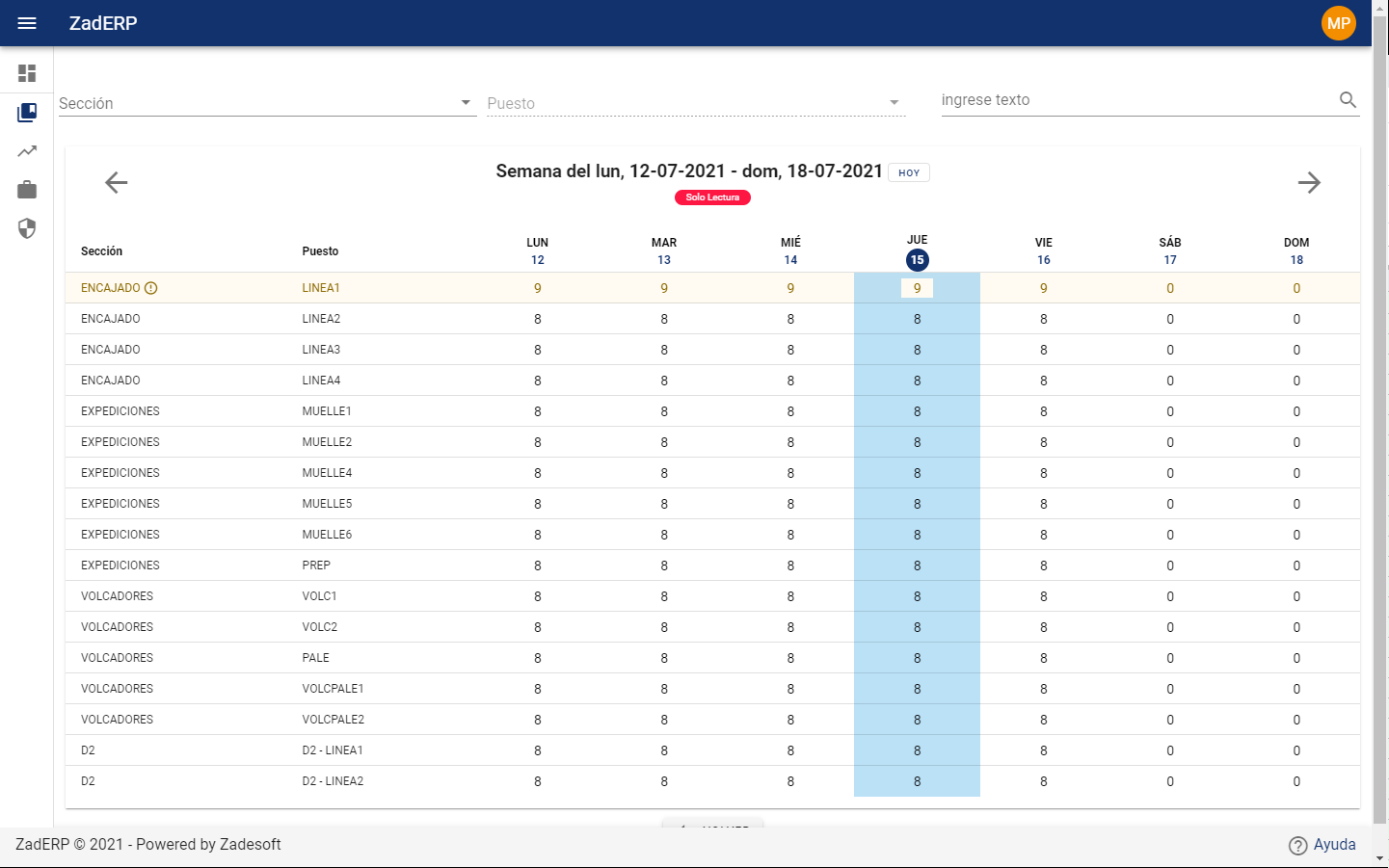Screen dimensions: 1389x868
Task: Select the MUELLE4 row label
Action: click(327, 473)
